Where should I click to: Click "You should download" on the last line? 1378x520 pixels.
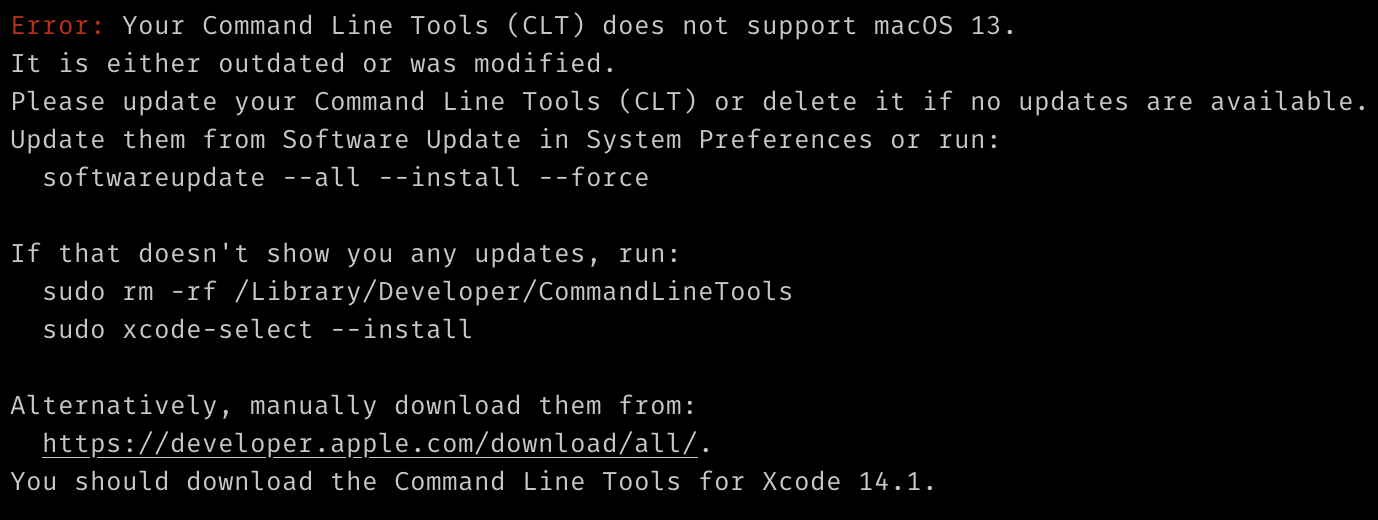(162, 481)
